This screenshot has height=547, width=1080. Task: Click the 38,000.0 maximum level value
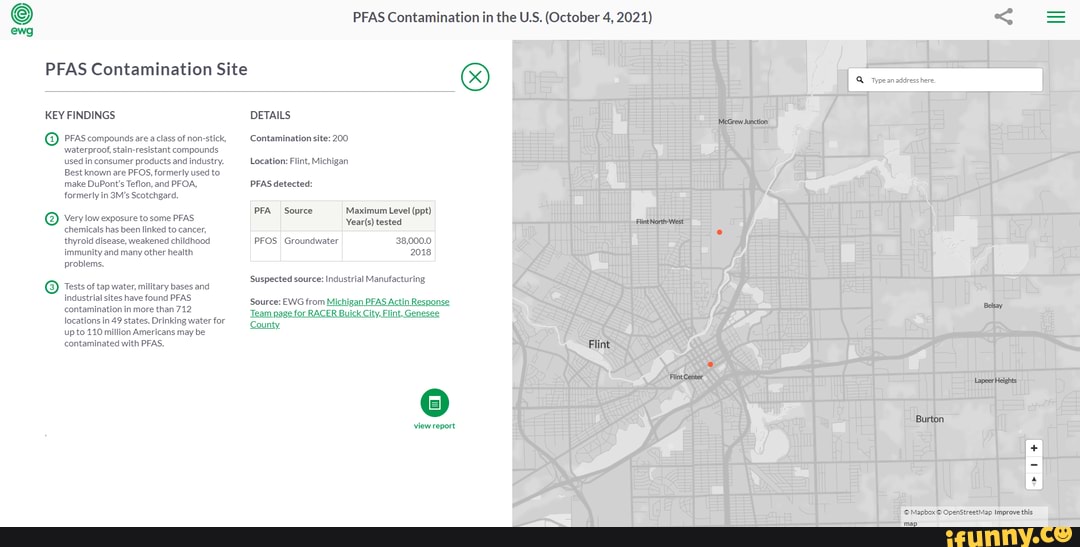(x=413, y=241)
